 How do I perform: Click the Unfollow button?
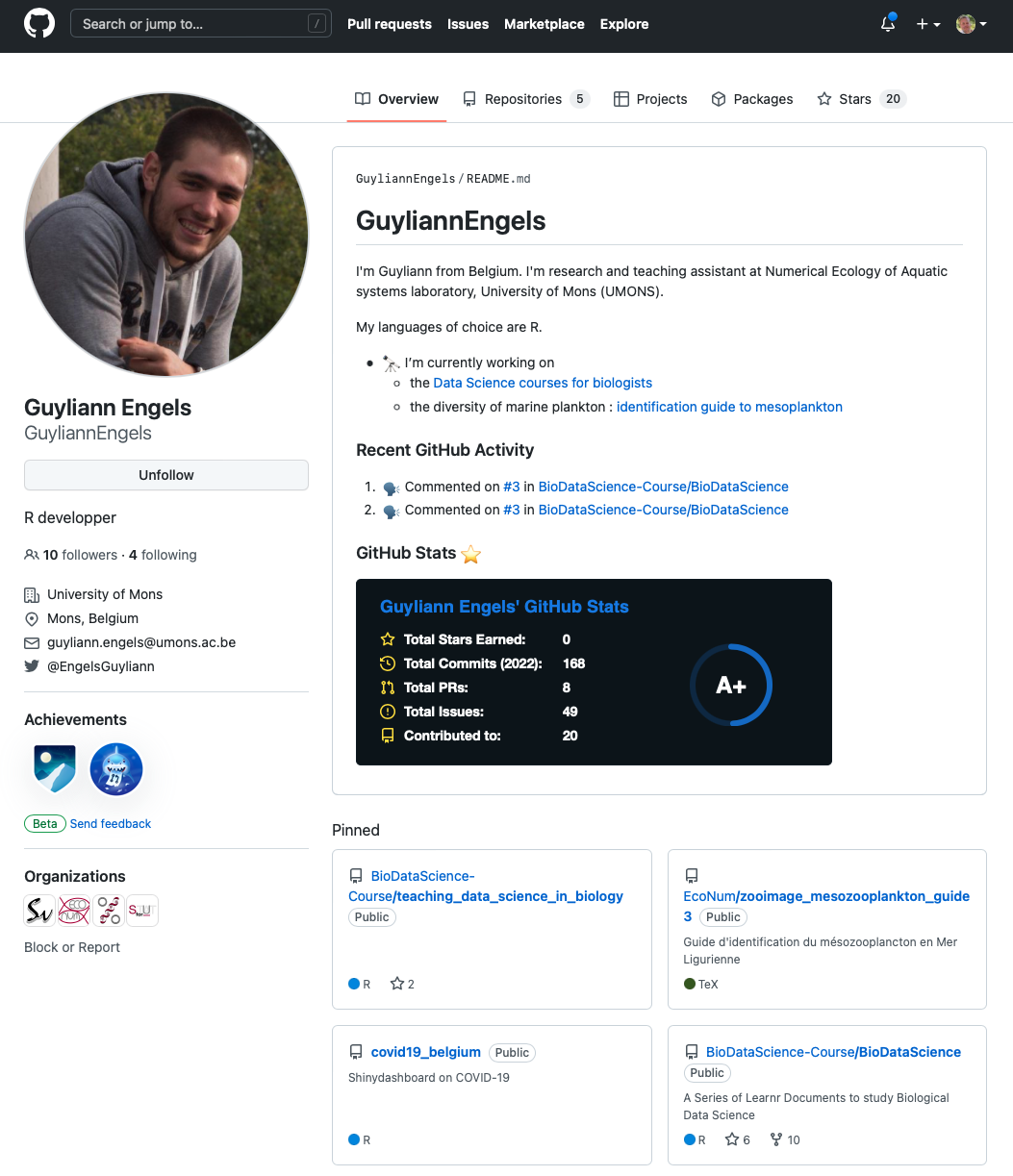[166, 475]
